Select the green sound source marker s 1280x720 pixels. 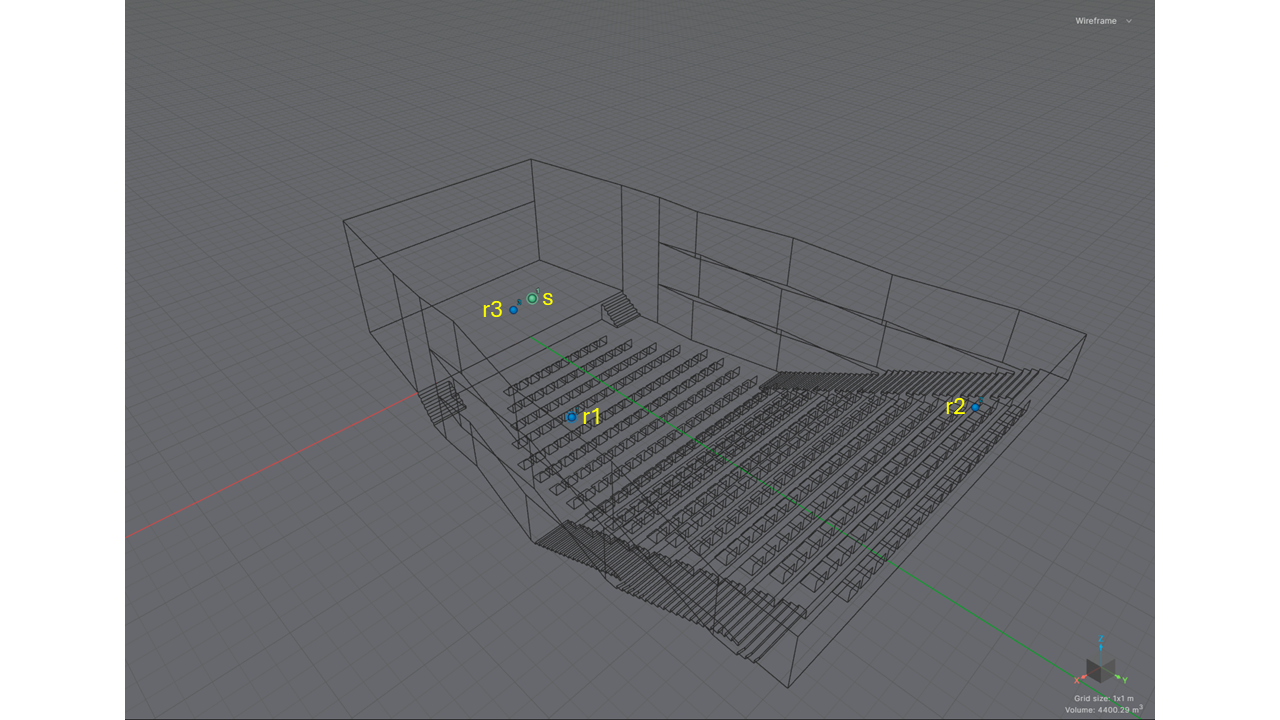(x=532, y=298)
